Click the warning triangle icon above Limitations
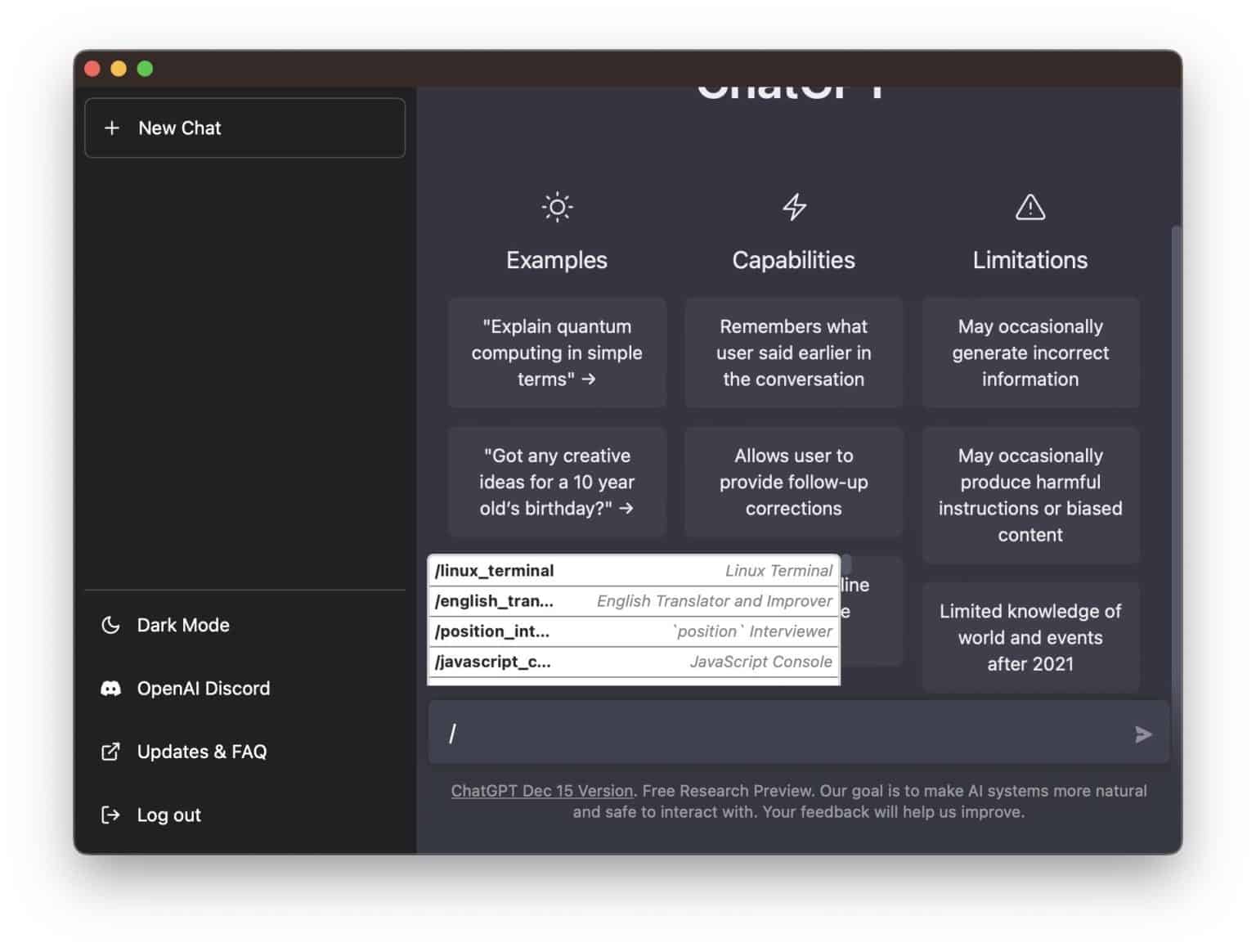Screen dimensions: 1256x952 click(x=1029, y=209)
